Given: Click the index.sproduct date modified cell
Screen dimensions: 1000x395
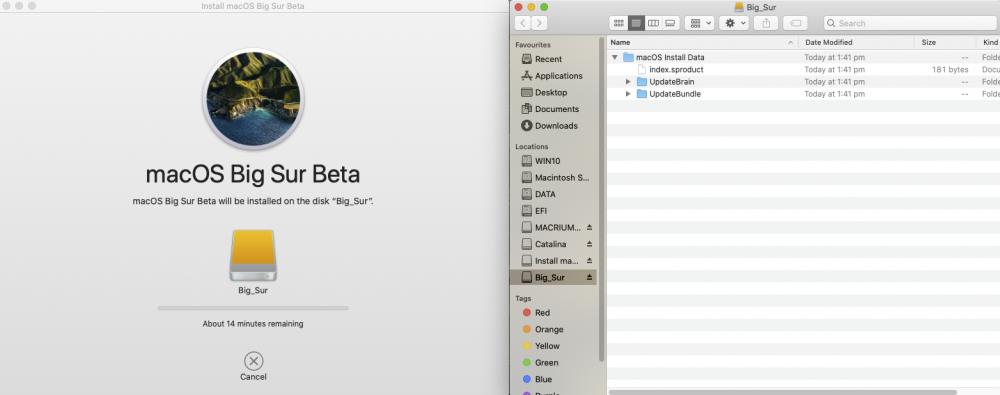Looking at the screenshot, I should click(835, 70).
